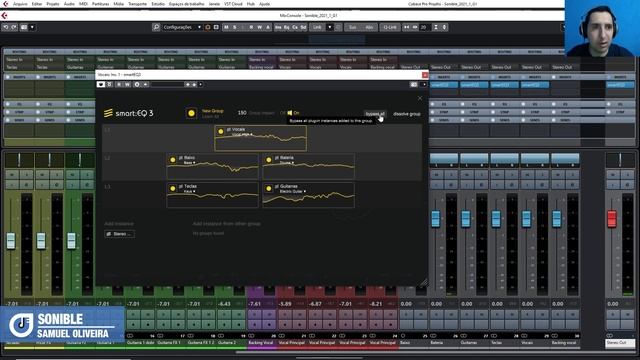Click the -6.43 volume value on green channel
Screen dimensions: 640x360
(224, 304)
